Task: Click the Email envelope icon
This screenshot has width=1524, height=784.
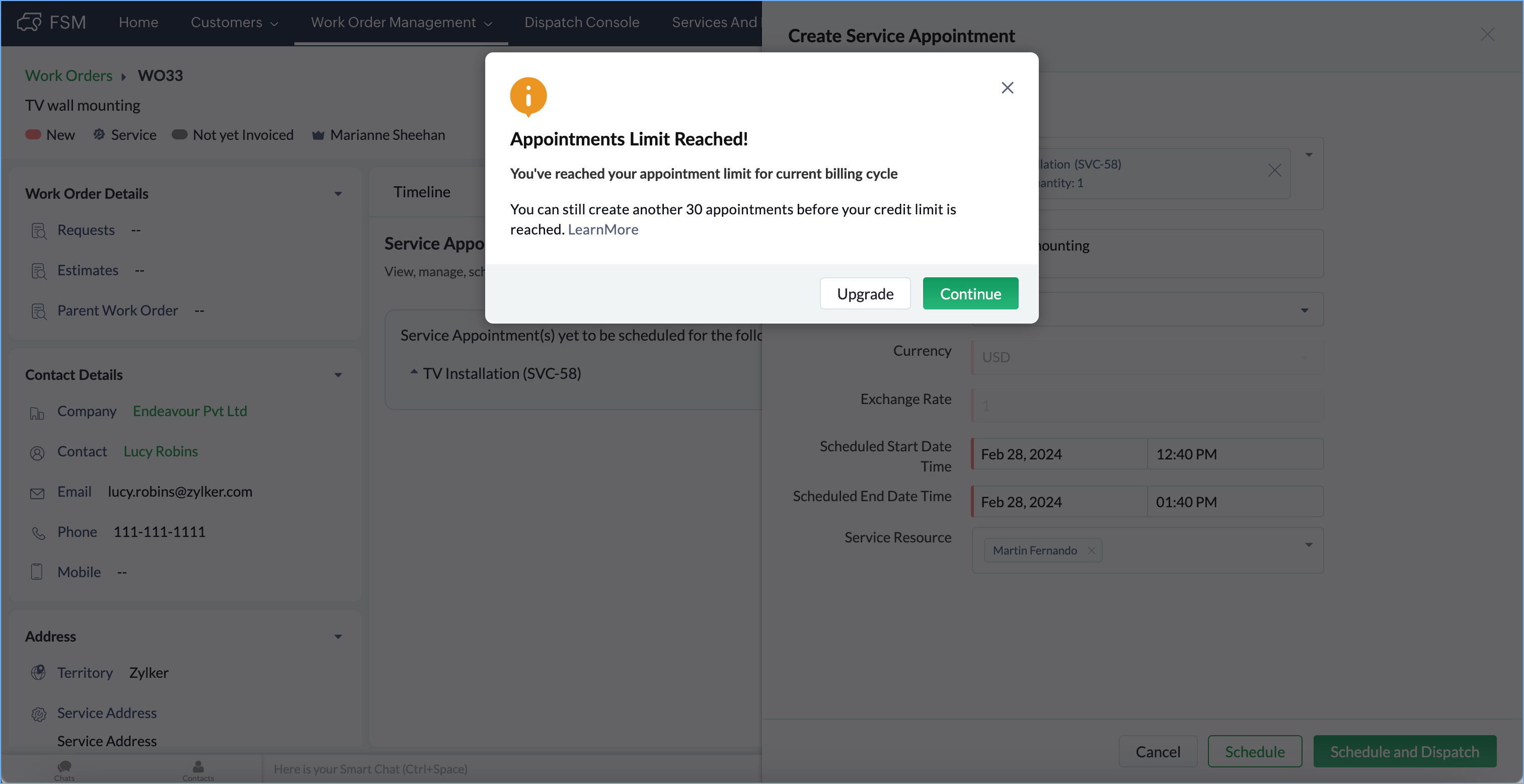Action: coord(37,493)
